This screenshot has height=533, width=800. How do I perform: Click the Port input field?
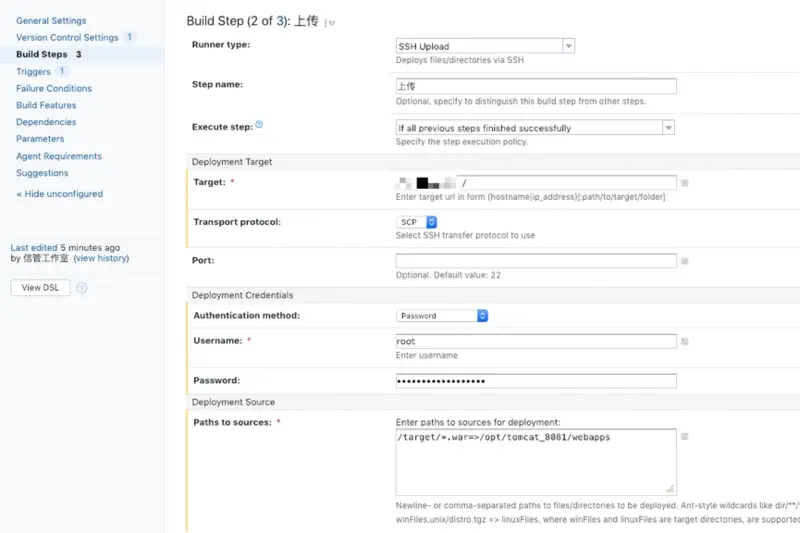(x=536, y=261)
